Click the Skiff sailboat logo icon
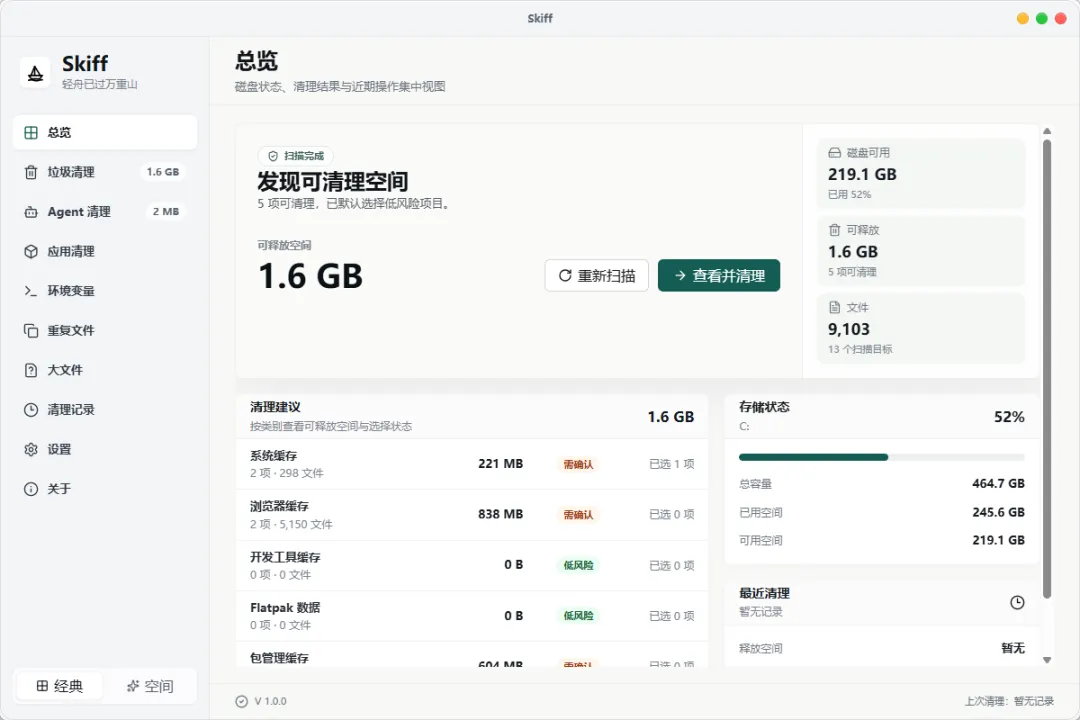1080x720 pixels. (35, 72)
